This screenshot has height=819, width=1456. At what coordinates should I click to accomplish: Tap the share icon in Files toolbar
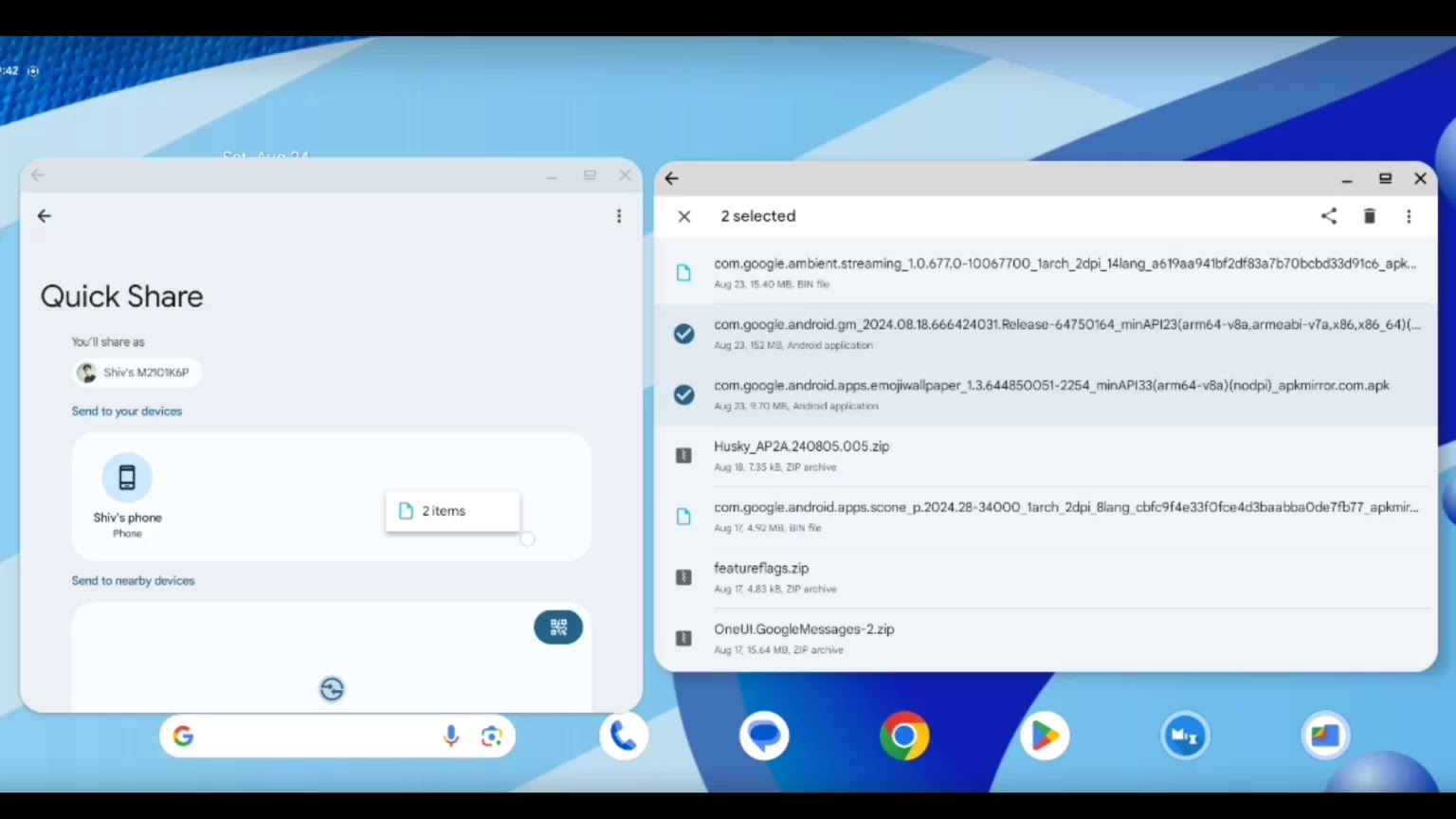pyautogui.click(x=1329, y=216)
